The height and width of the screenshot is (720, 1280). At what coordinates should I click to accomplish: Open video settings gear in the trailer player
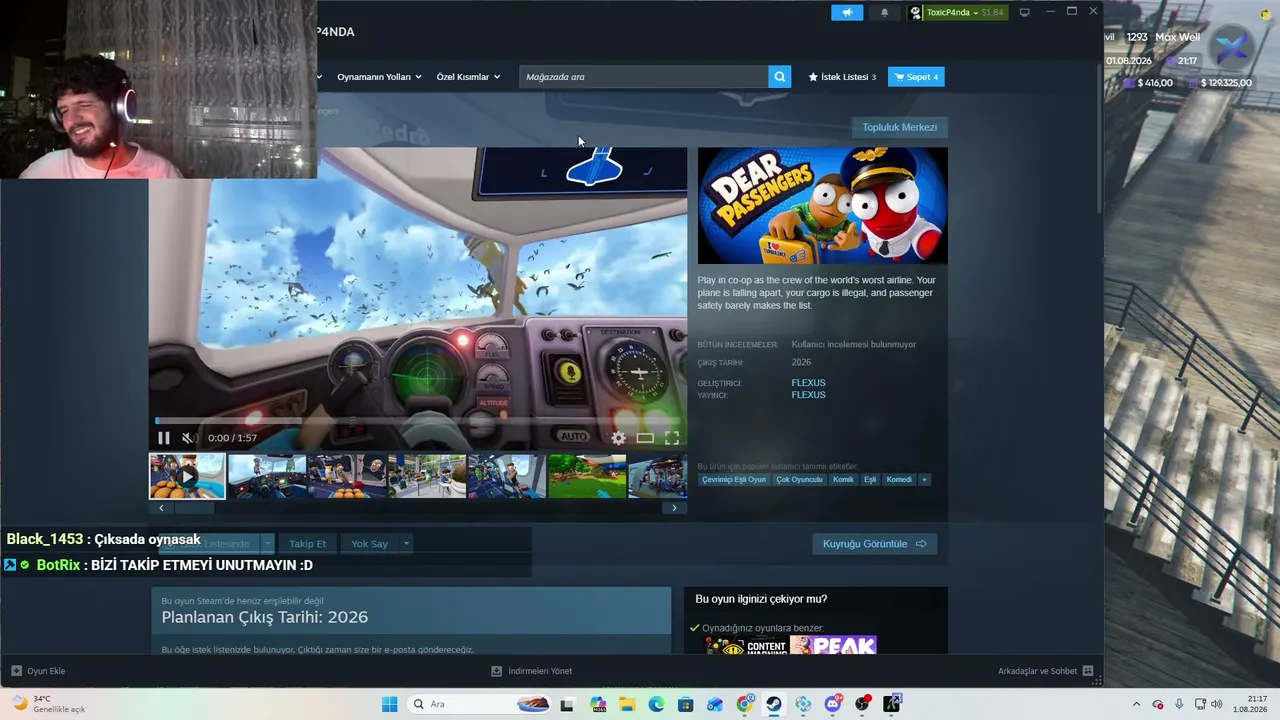[618, 438]
